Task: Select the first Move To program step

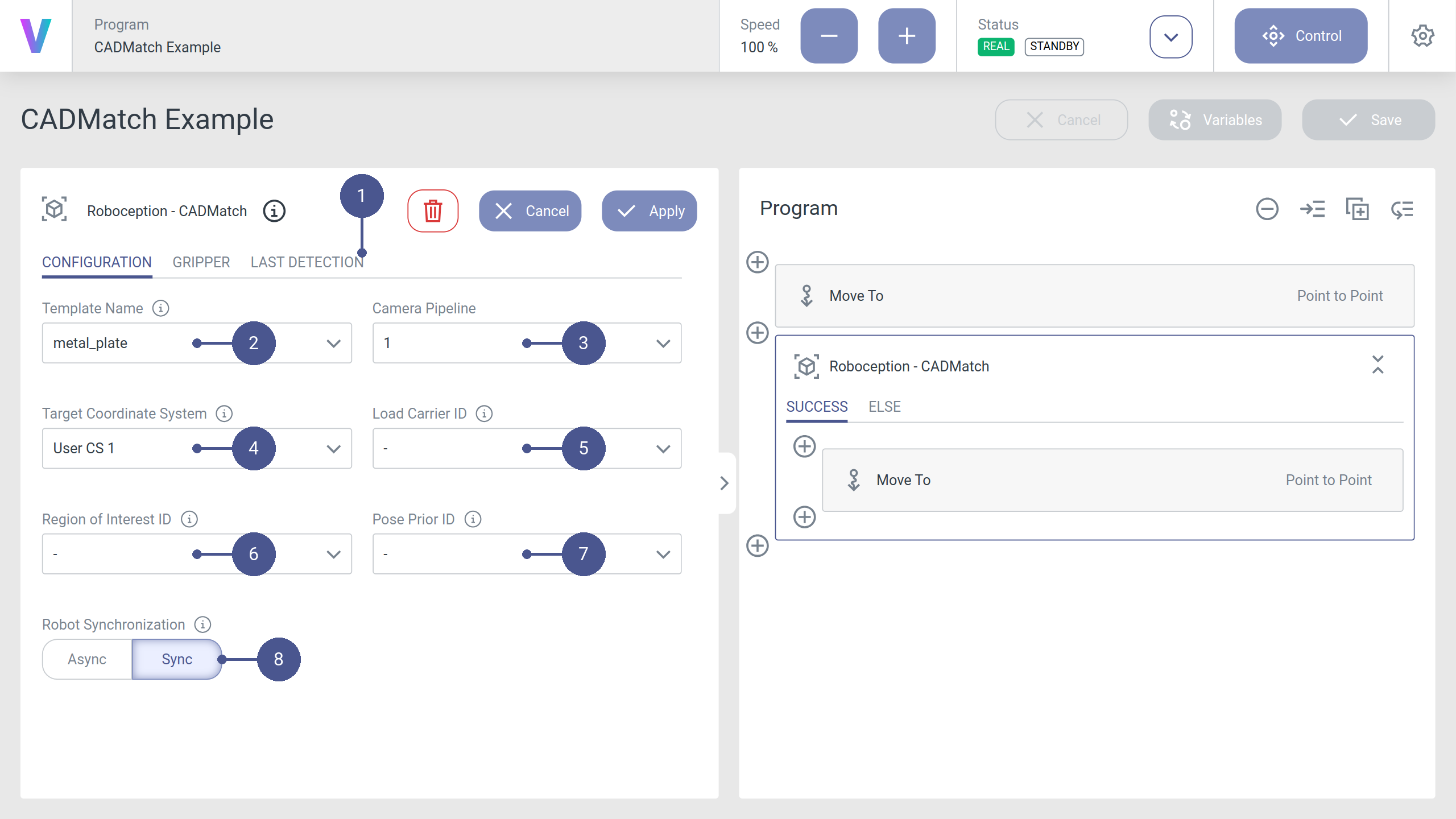Action: [1094, 296]
